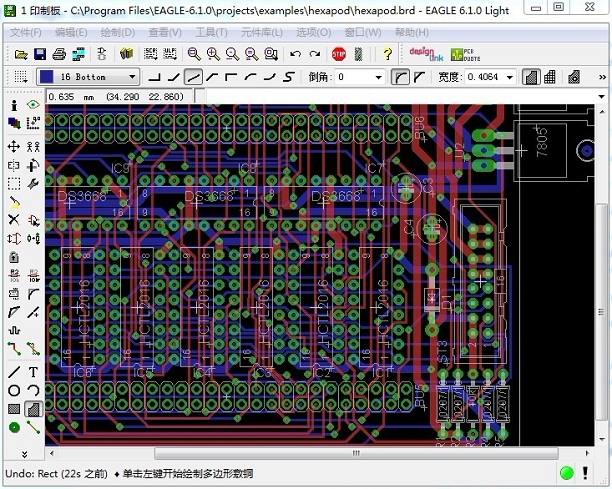The width and height of the screenshot is (612, 489).
Task: Set polygon pour to hatch fill
Action: (550, 77)
